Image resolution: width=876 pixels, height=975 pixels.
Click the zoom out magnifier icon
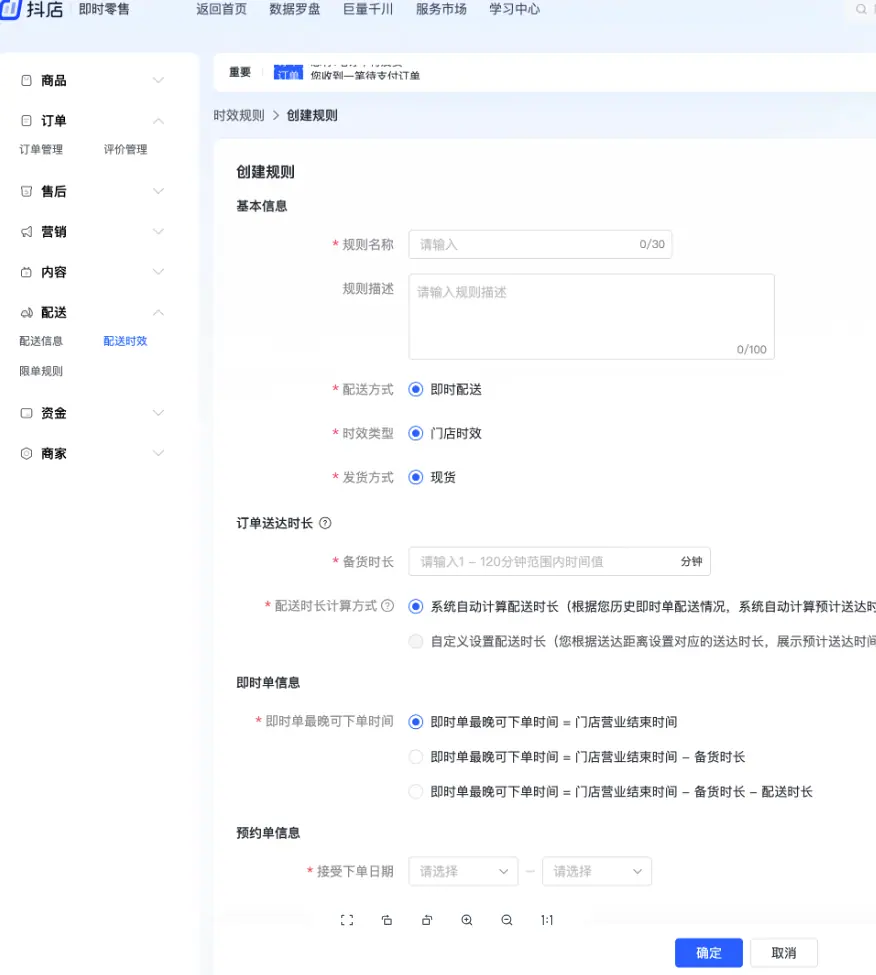pyautogui.click(x=507, y=920)
